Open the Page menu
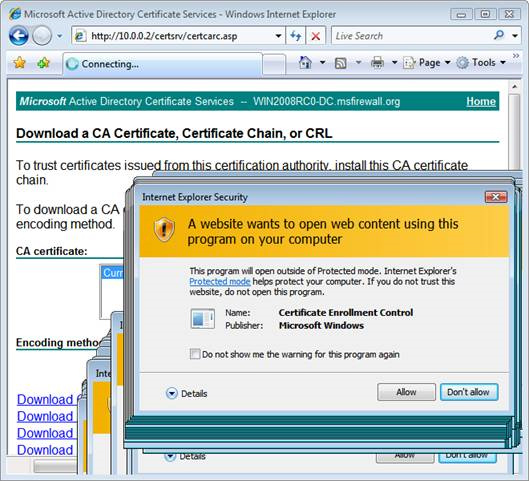Viewport: 529px width, 481px height. pyautogui.click(x=427, y=63)
